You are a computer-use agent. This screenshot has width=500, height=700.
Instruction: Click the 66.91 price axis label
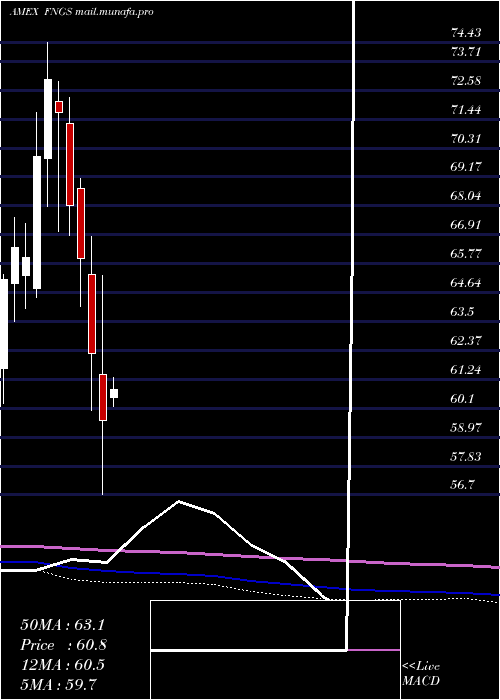(x=466, y=225)
